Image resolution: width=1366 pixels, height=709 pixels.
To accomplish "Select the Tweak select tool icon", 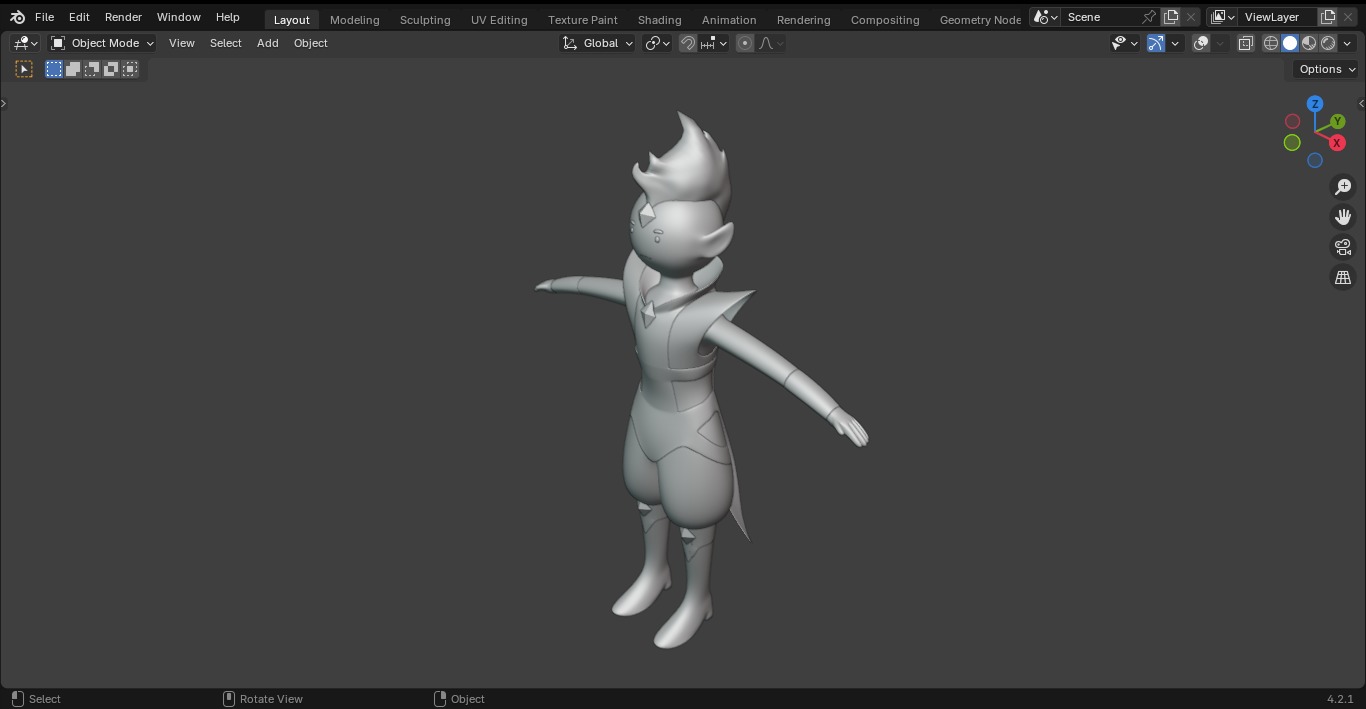I will pyautogui.click(x=24, y=69).
